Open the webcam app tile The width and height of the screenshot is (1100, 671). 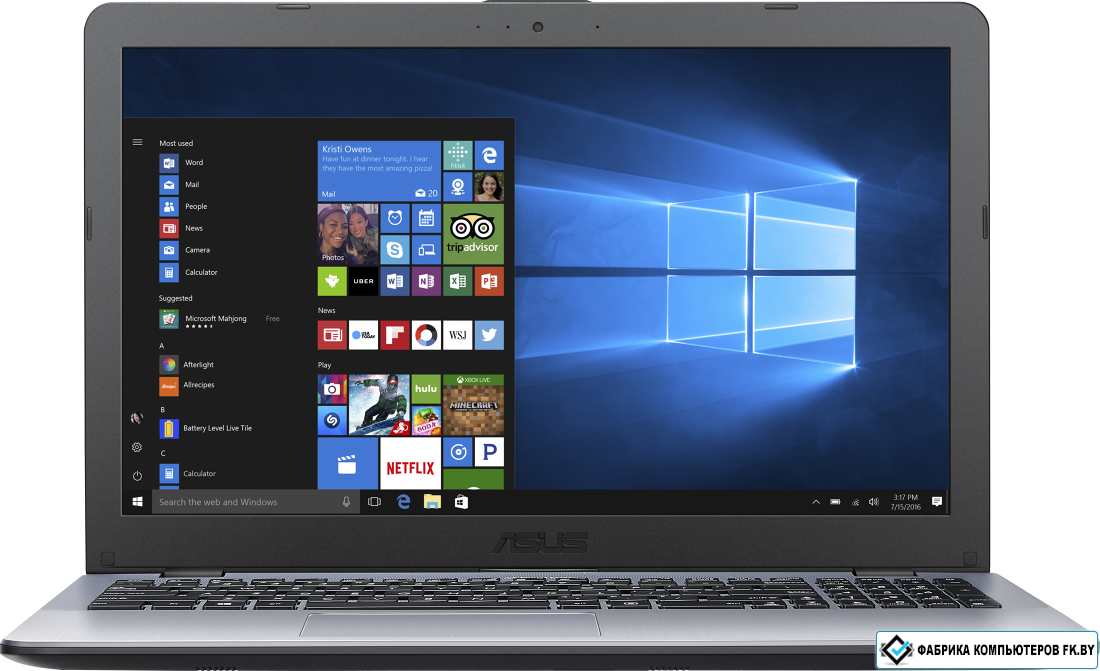click(x=457, y=187)
